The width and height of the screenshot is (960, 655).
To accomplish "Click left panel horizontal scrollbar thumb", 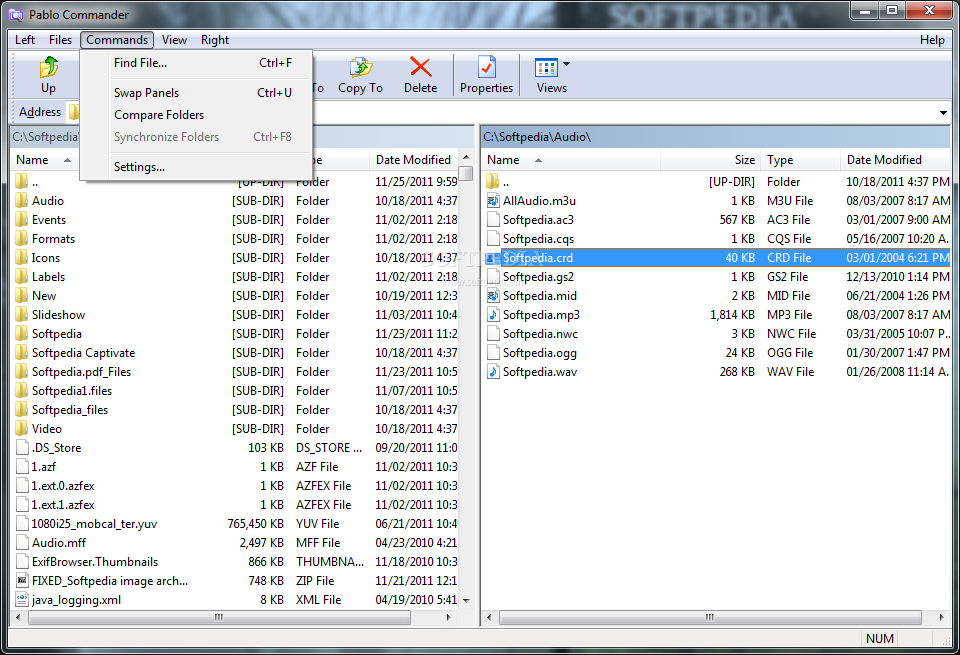I will (x=219, y=618).
